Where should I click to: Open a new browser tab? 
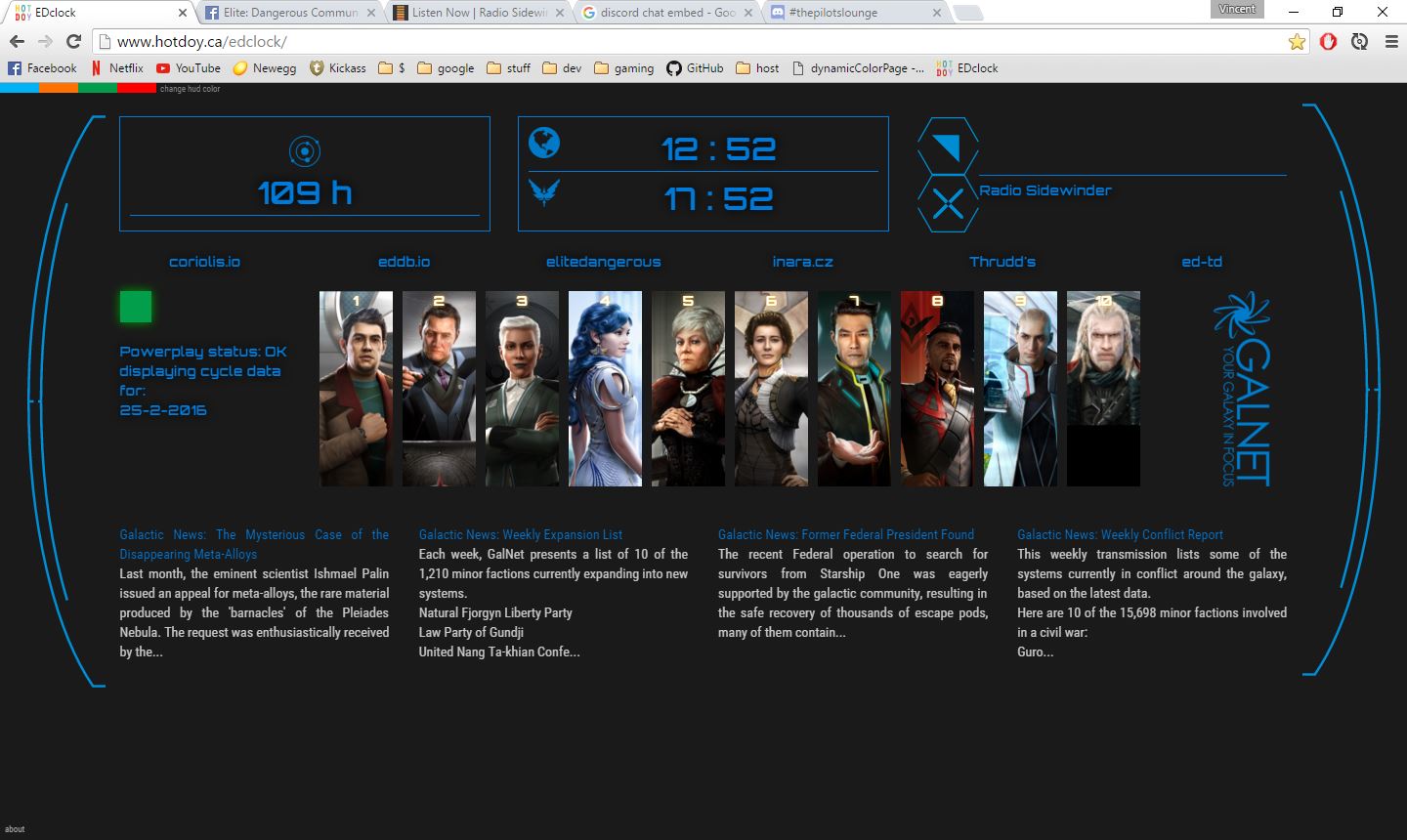(x=967, y=13)
